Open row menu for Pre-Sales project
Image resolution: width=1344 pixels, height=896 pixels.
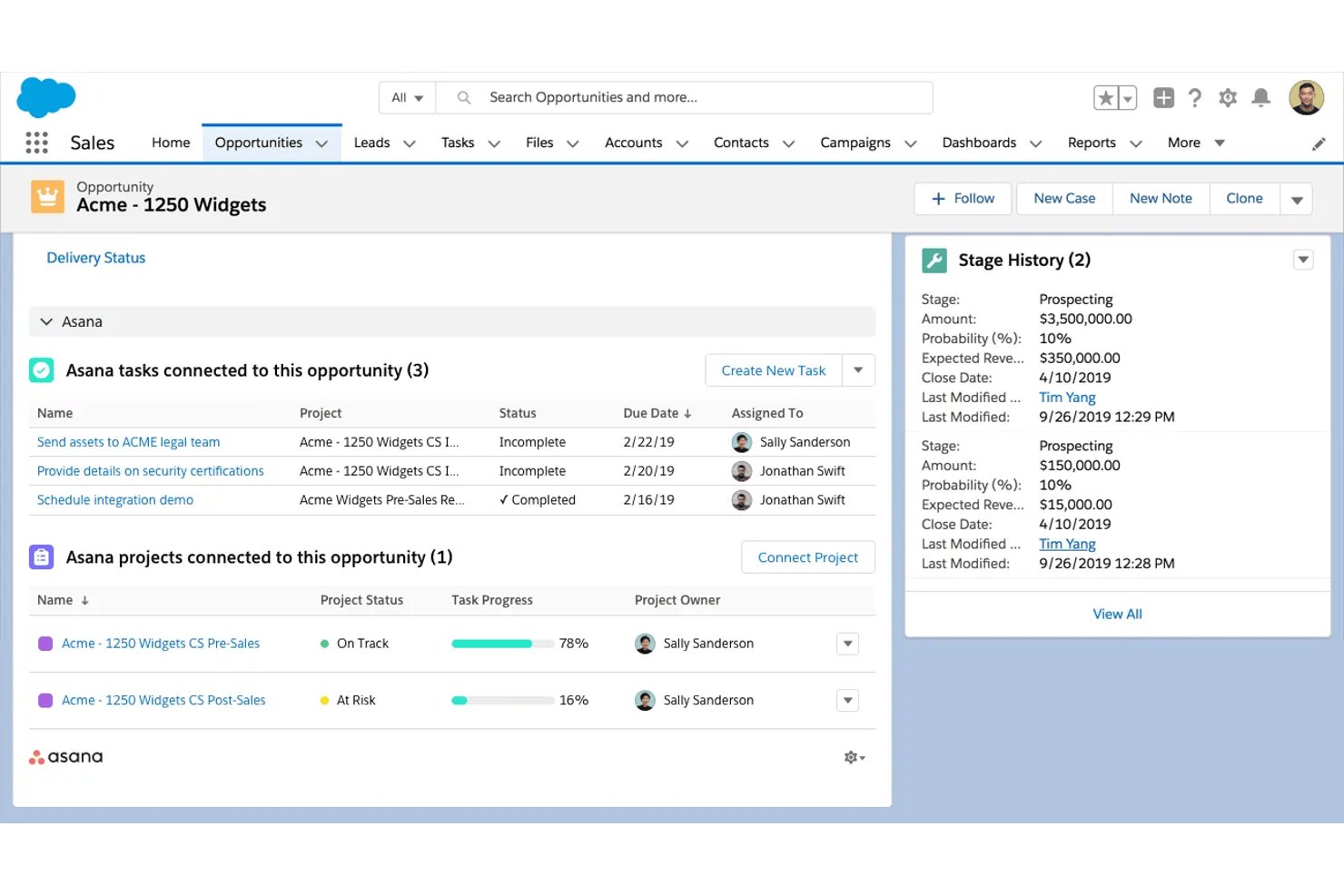pyautogui.click(x=847, y=644)
